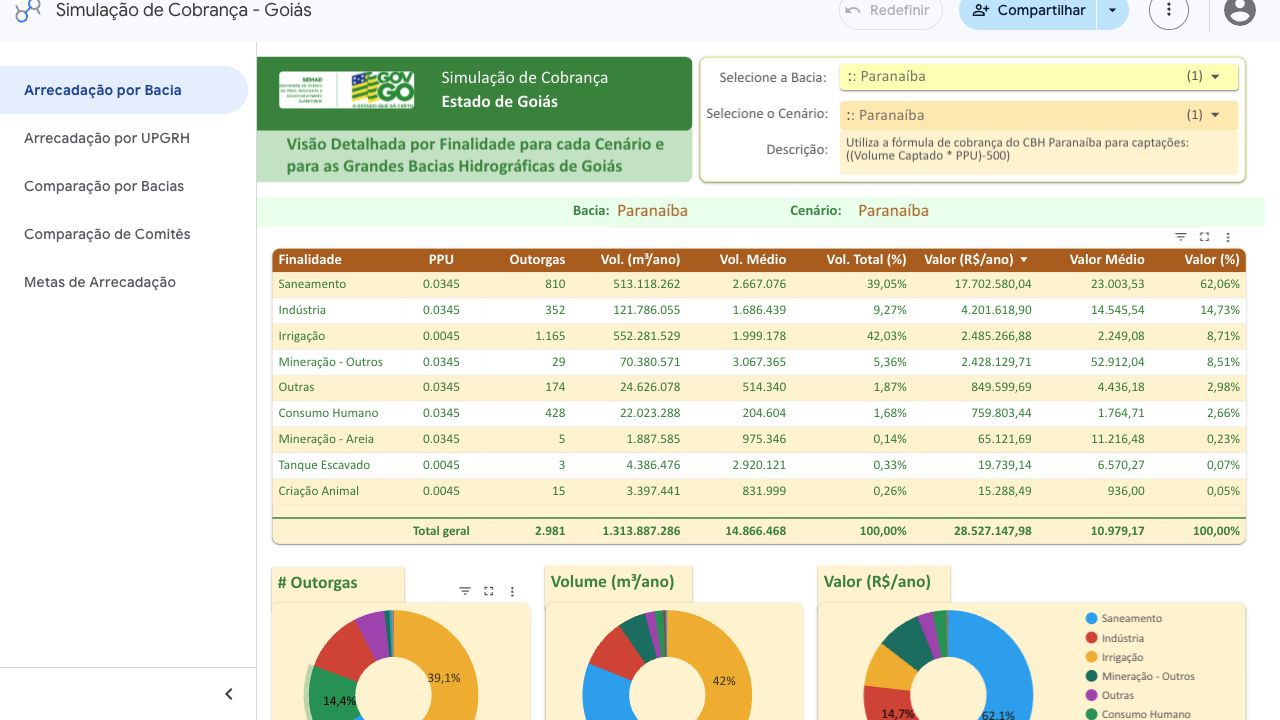Screen dimensions: 1280x720
Task: Go to Arrecadação por Bacia page
Action: (124, 90)
